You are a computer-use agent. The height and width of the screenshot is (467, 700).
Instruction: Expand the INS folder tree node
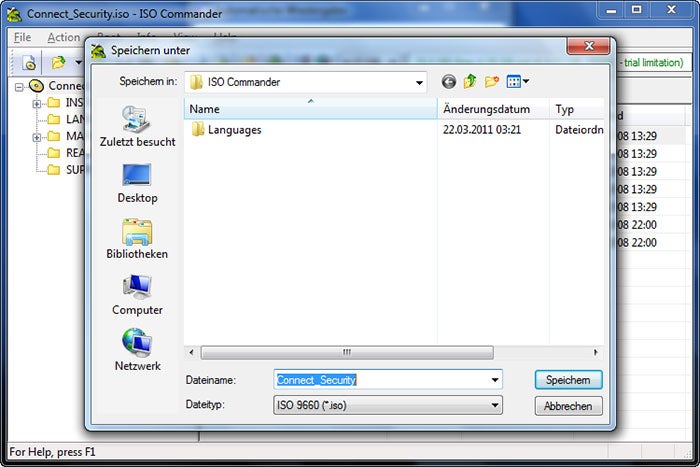[x=37, y=104]
